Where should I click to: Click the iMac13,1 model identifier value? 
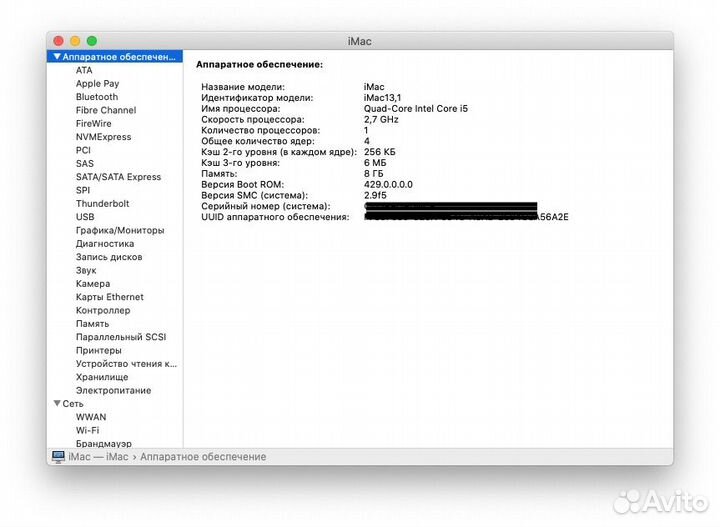[x=382, y=98]
